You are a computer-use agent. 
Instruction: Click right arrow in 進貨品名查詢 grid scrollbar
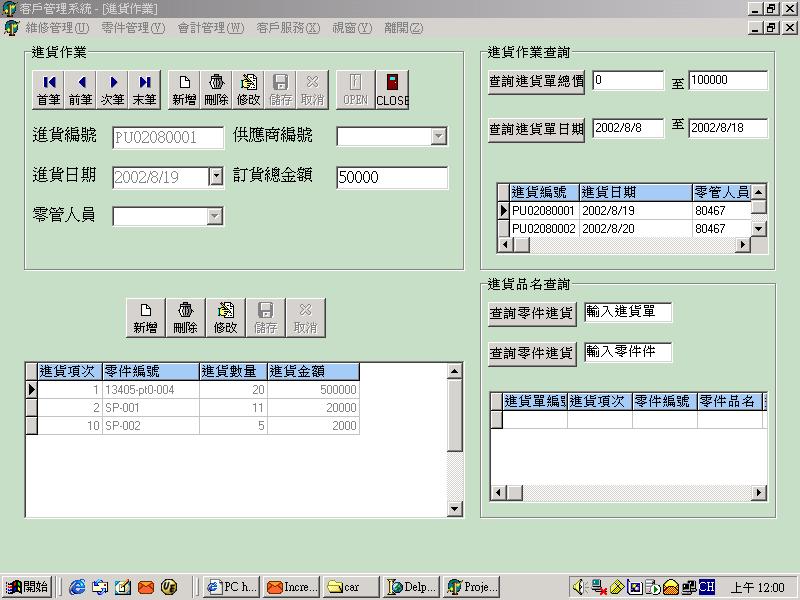759,493
